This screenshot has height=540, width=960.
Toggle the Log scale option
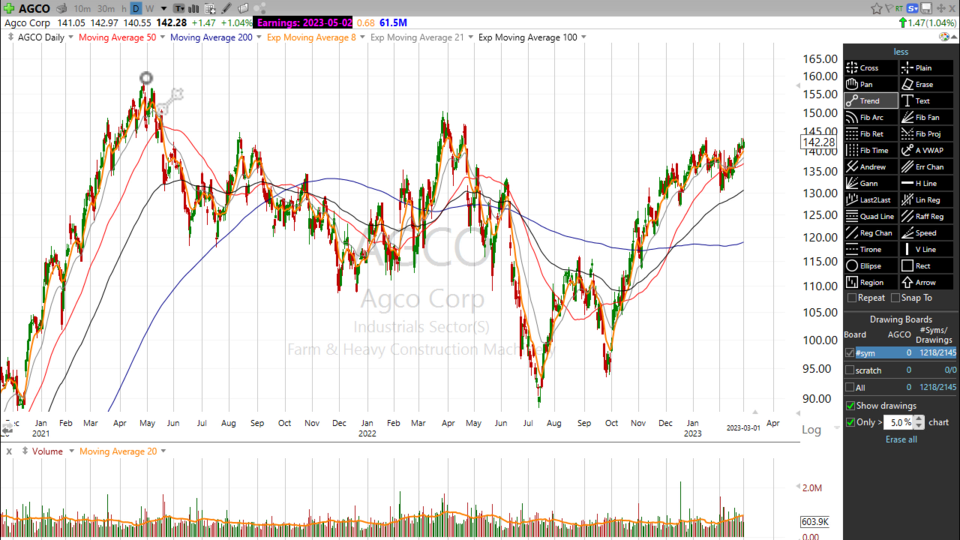click(x=811, y=430)
